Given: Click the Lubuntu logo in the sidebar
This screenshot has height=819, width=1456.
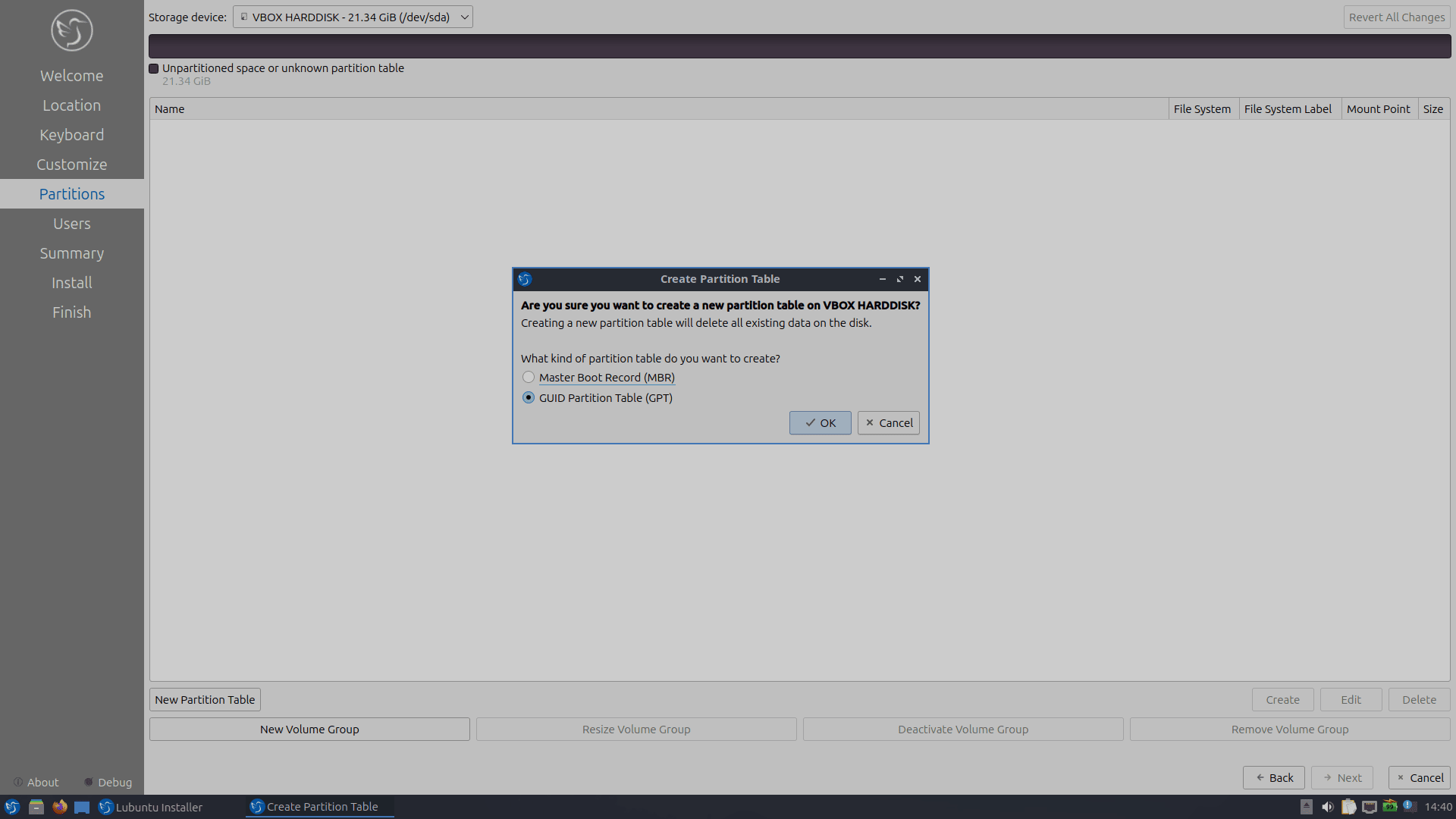Looking at the screenshot, I should pos(72,31).
